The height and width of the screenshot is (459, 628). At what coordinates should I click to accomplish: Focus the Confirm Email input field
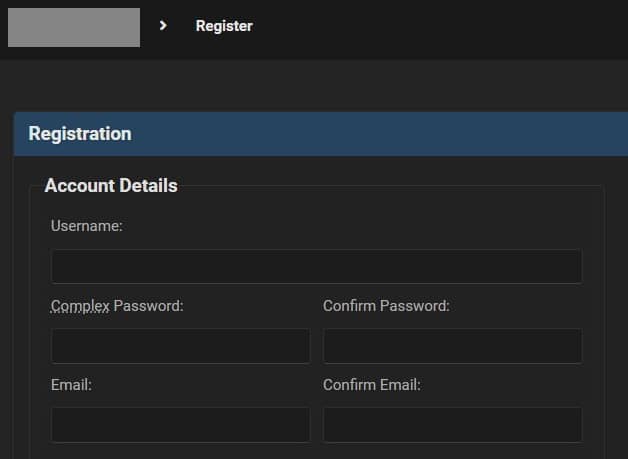click(453, 425)
